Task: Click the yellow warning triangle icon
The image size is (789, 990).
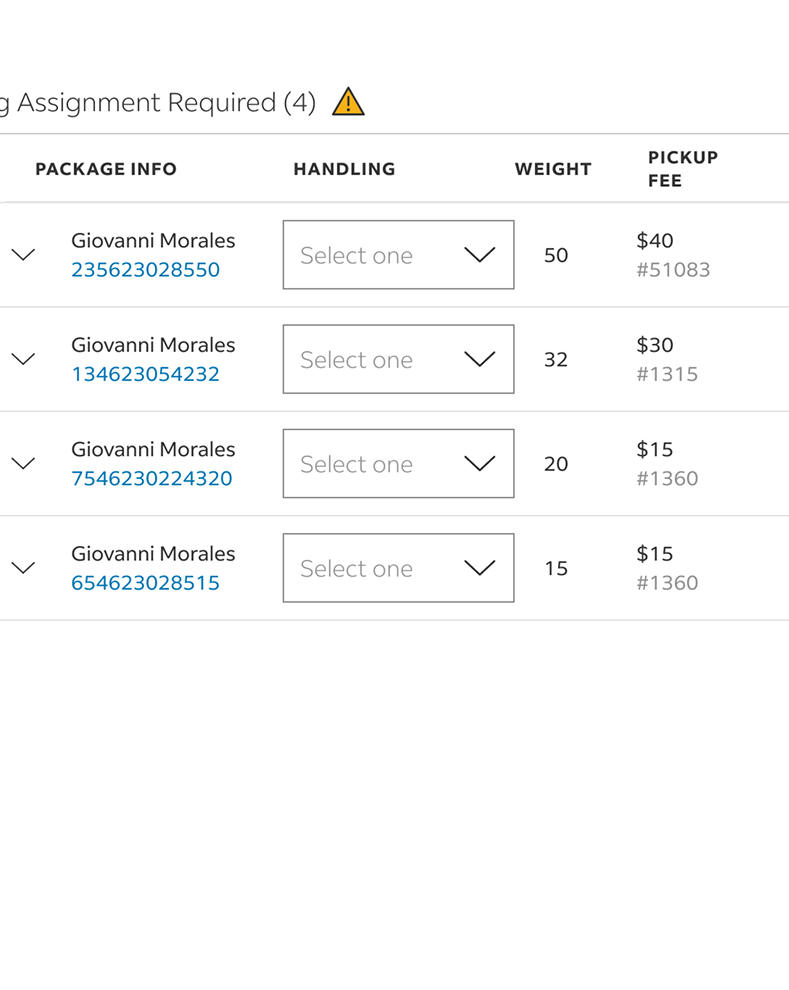Action: tap(348, 102)
